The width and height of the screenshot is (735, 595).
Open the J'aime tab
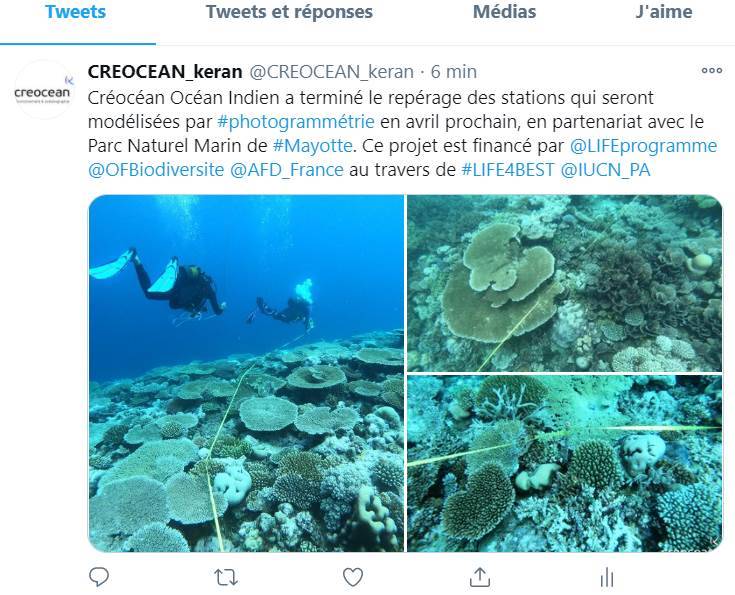pyautogui.click(x=664, y=12)
